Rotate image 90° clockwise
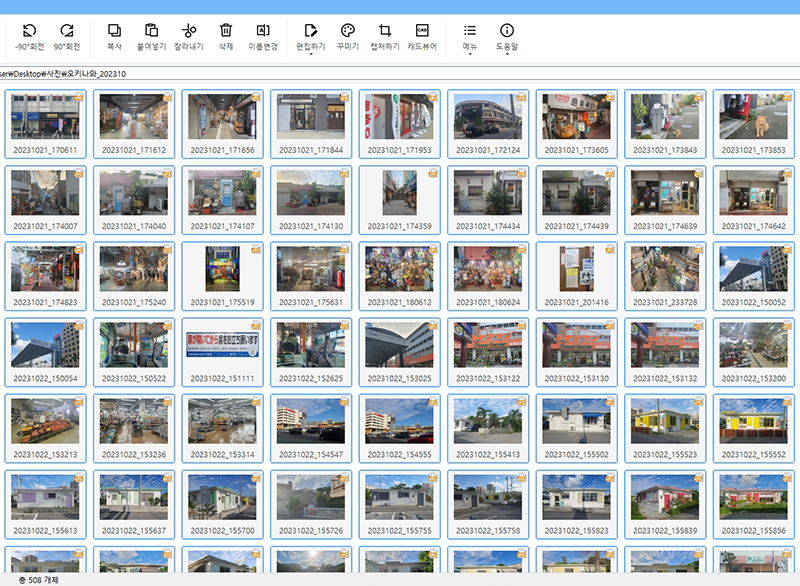Viewport: 800px width, 586px height. coord(67,37)
